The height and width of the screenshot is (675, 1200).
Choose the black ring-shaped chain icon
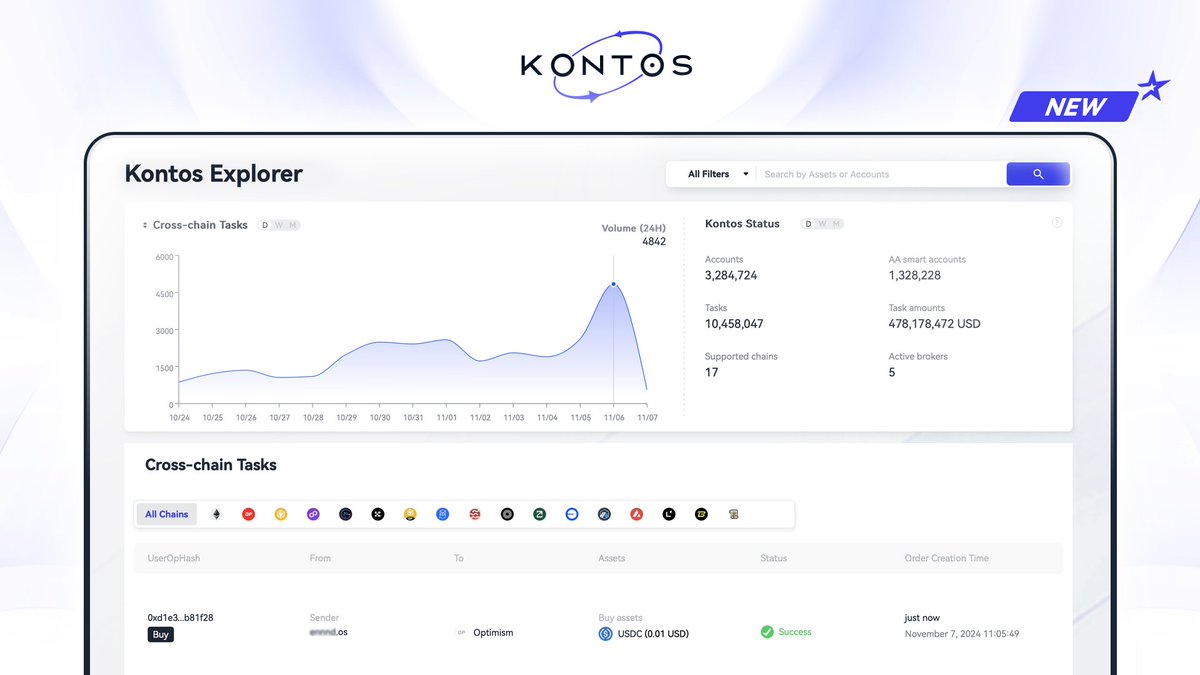508,514
